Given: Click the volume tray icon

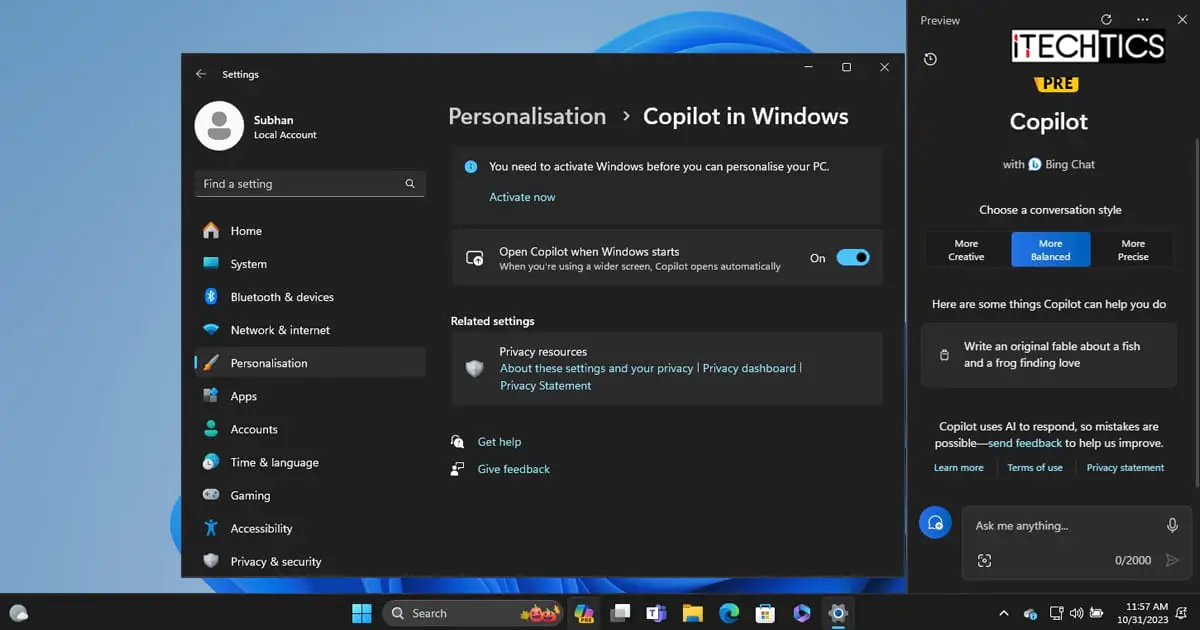Looking at the screenshot, I should tap(1076, 613).
